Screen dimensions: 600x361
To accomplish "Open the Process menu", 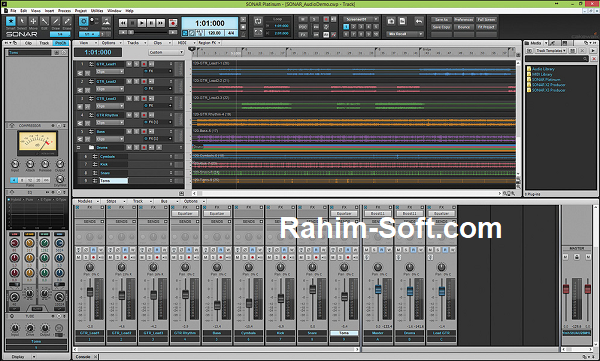I will (64, 11).
